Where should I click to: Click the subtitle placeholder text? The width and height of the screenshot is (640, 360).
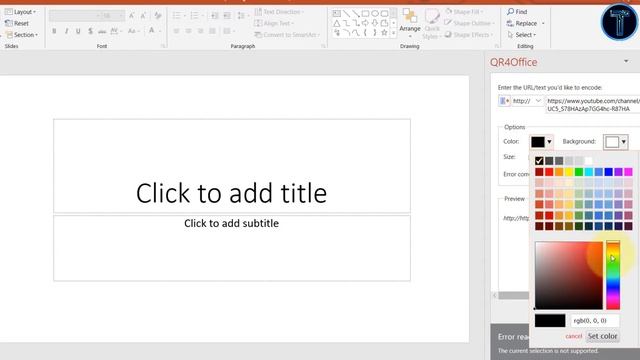231,223
